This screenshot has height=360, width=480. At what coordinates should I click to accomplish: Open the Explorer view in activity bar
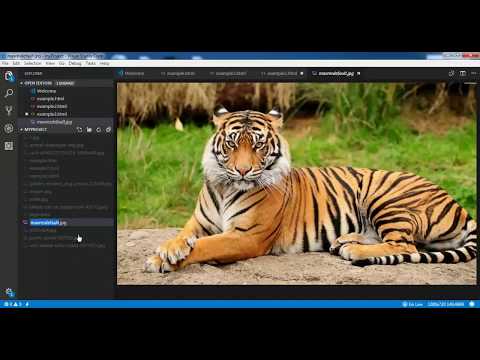[x=9, y=76]
